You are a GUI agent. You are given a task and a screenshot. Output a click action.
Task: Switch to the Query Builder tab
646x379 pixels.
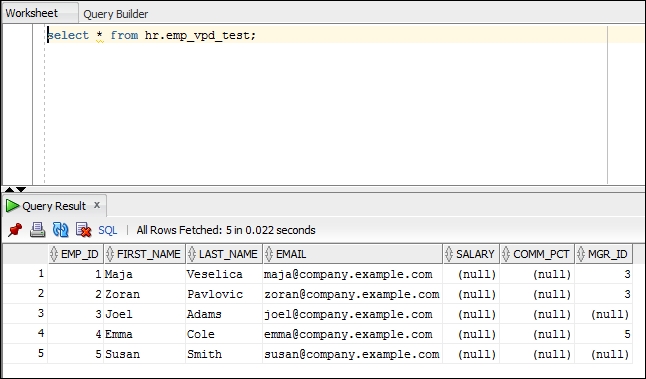pos(115,14)
